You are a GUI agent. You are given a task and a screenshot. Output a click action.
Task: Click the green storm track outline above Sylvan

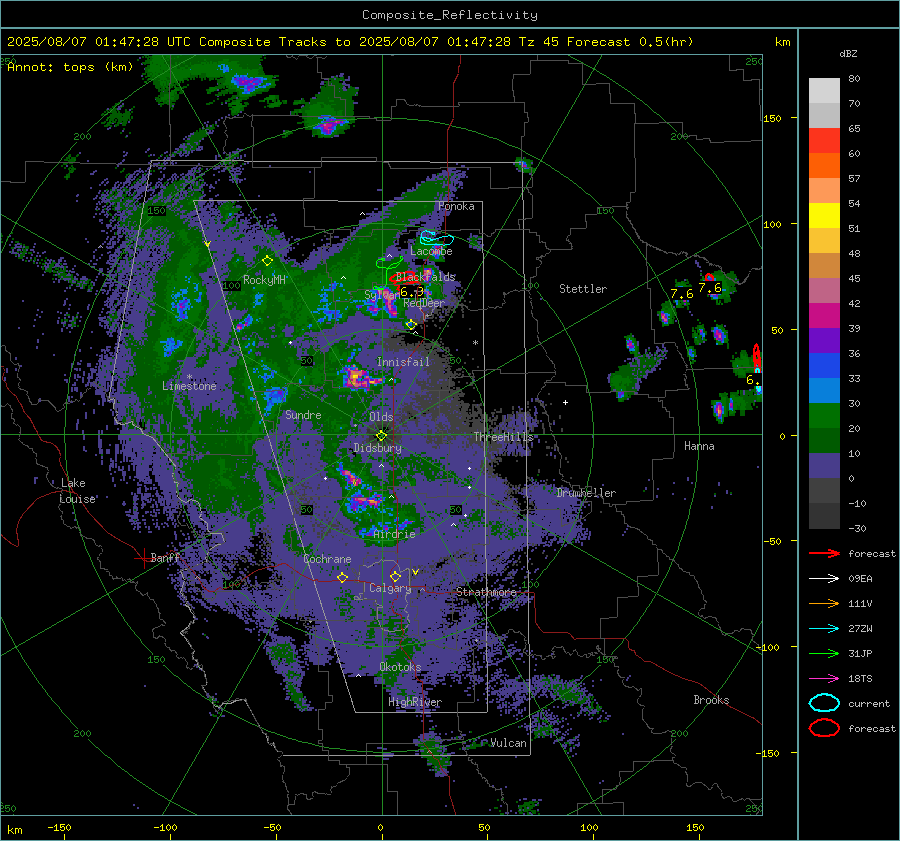[389, 263]
